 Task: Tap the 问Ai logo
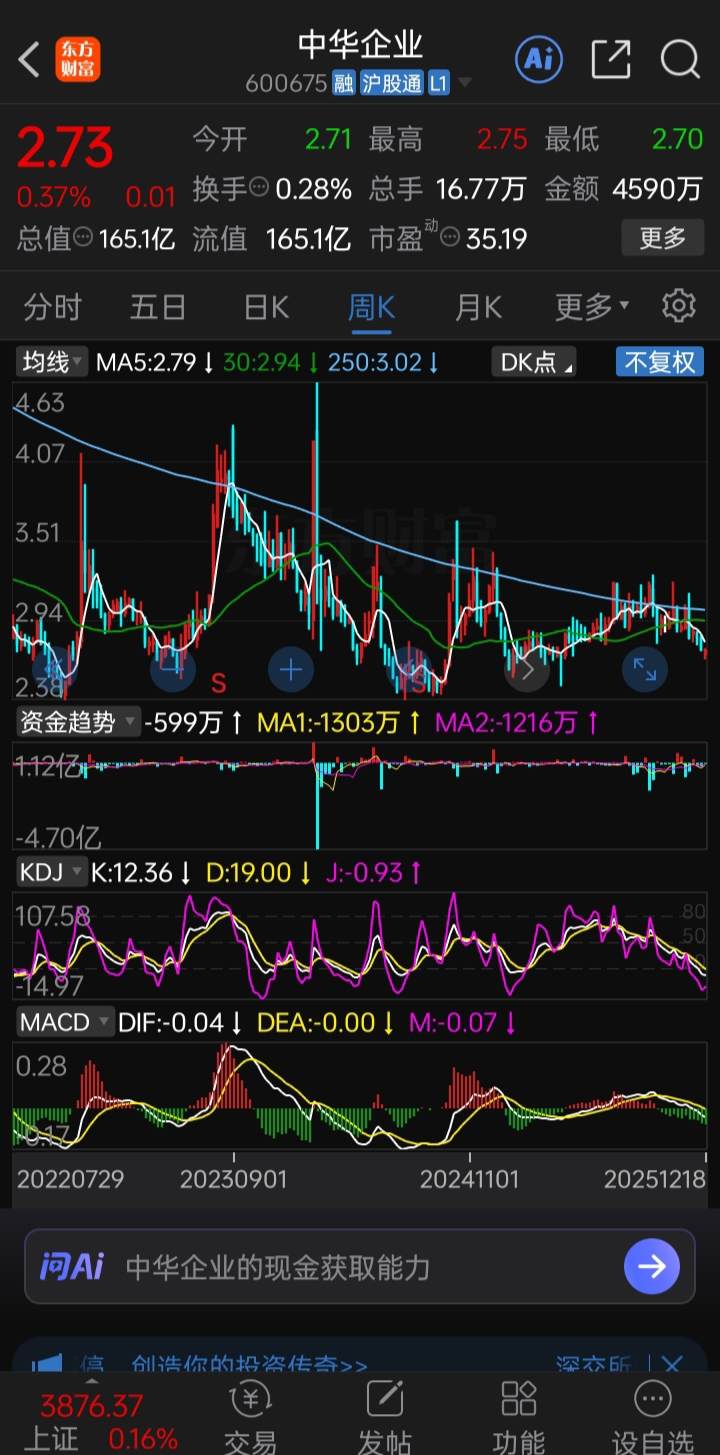pyautogui.click(x=71, y=1267)
